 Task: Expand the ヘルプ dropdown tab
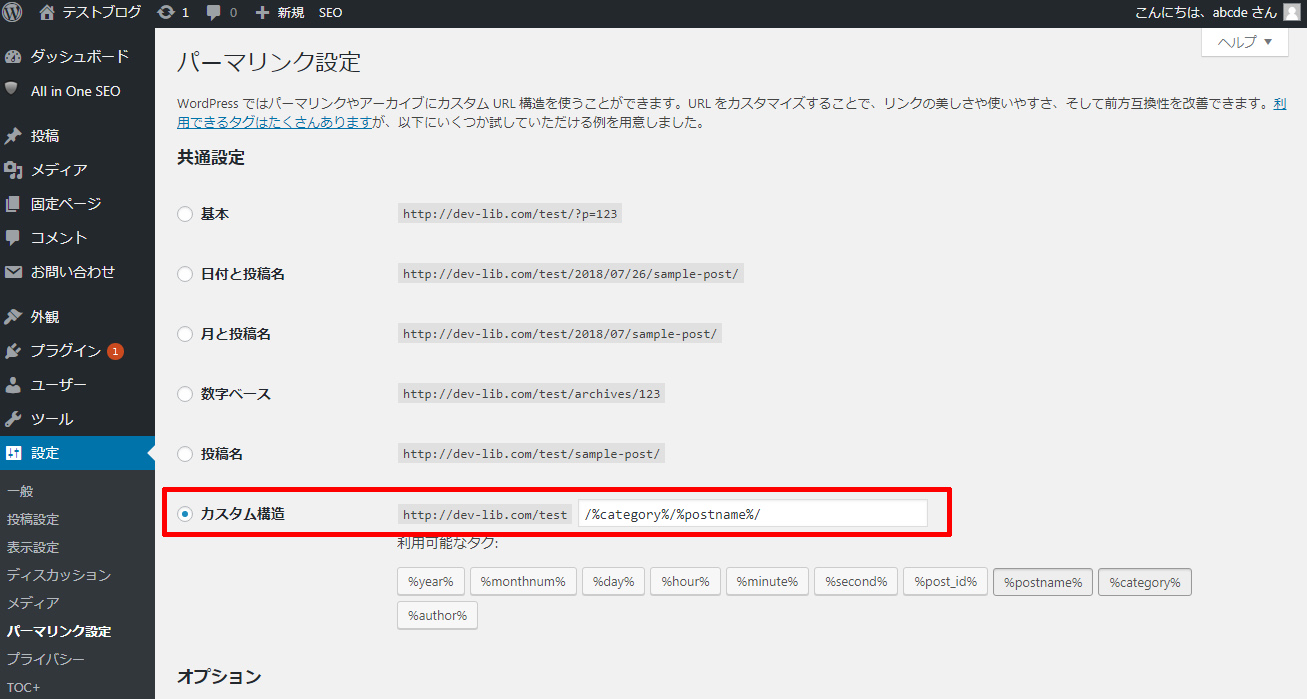1244,42
